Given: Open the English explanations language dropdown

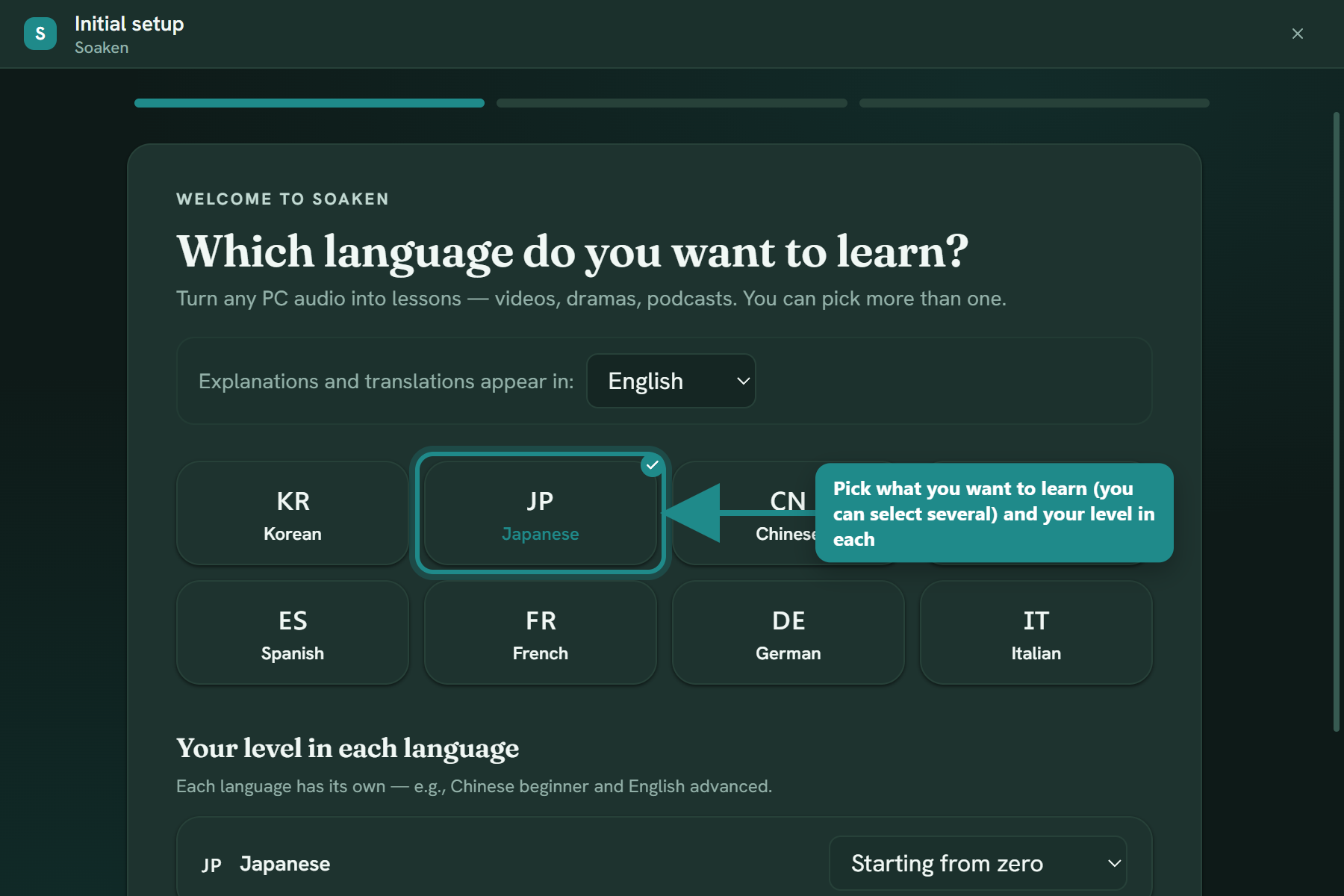Looking at the screenshot, I should [671, 381].
